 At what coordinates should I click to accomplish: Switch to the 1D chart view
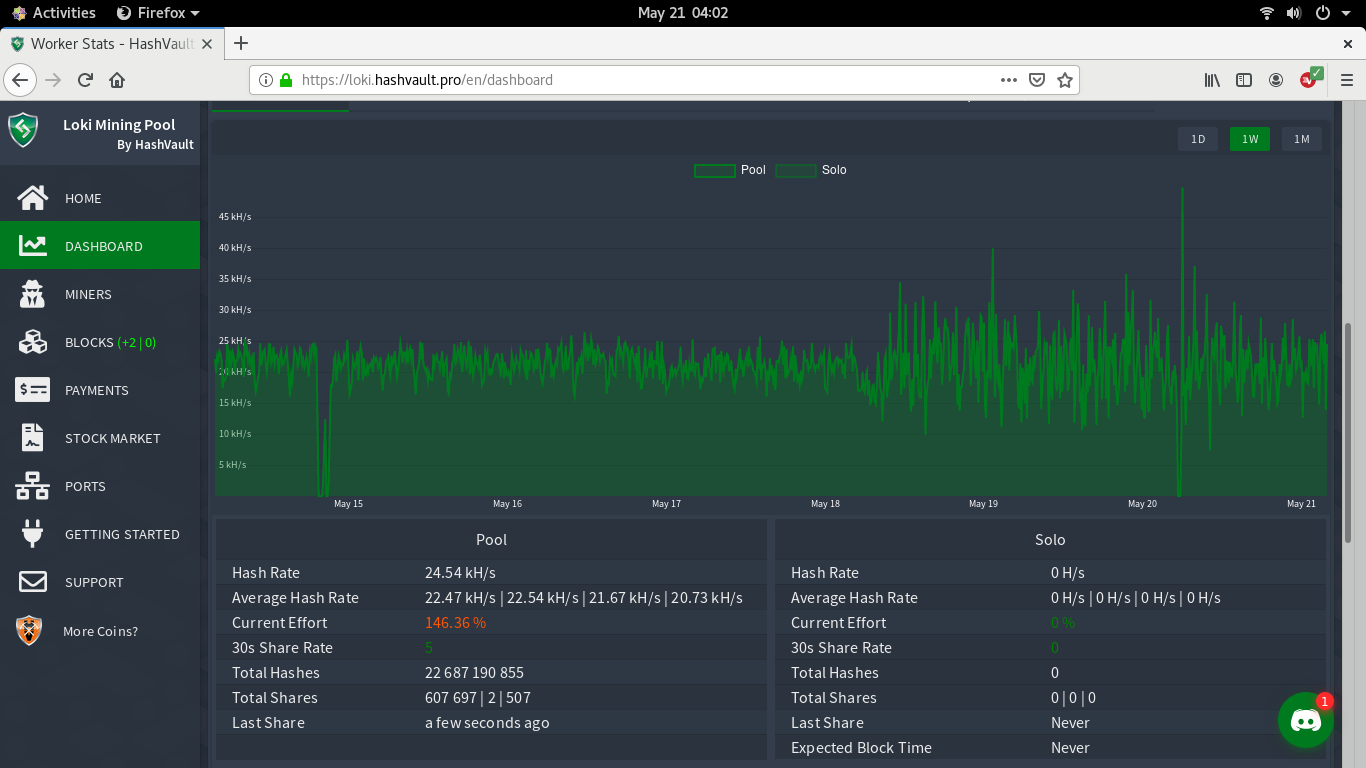tap(1198, 139)
